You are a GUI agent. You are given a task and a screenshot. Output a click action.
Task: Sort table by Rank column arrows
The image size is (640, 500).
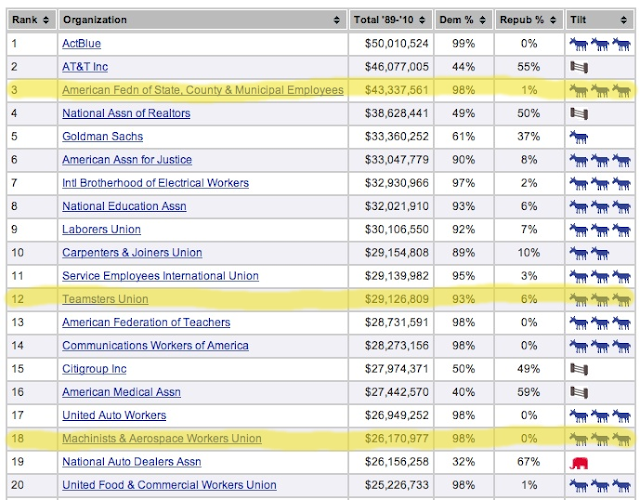click(x=46, y=20)
